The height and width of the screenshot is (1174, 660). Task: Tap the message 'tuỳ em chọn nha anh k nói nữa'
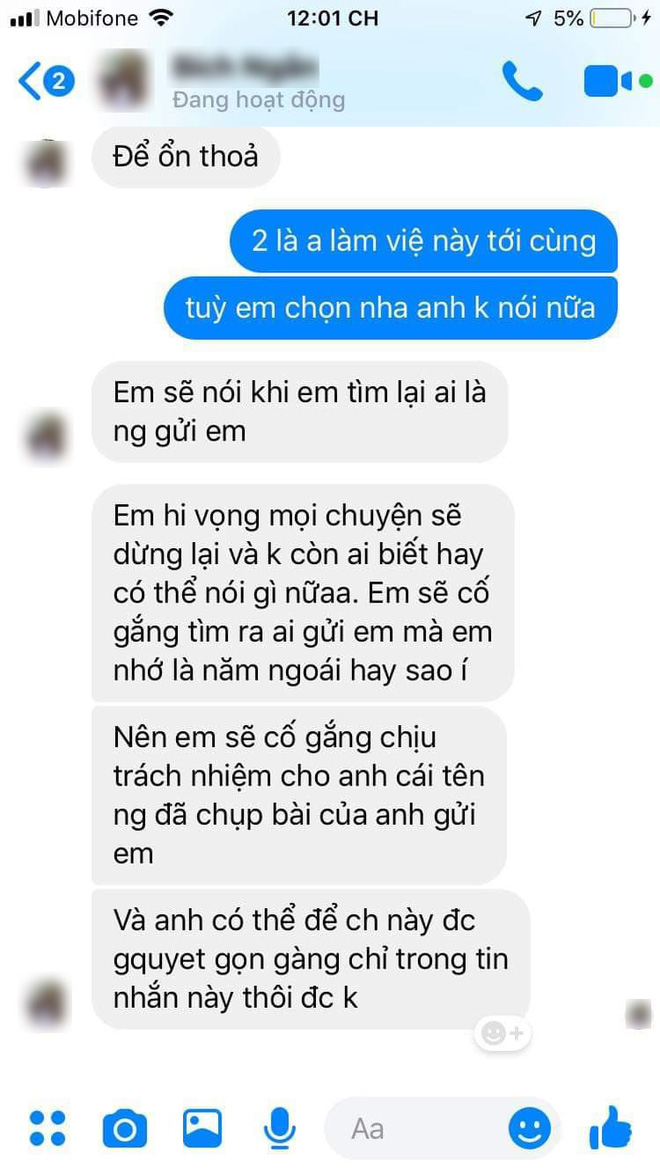pyautogui.click(x=390, y=308)
